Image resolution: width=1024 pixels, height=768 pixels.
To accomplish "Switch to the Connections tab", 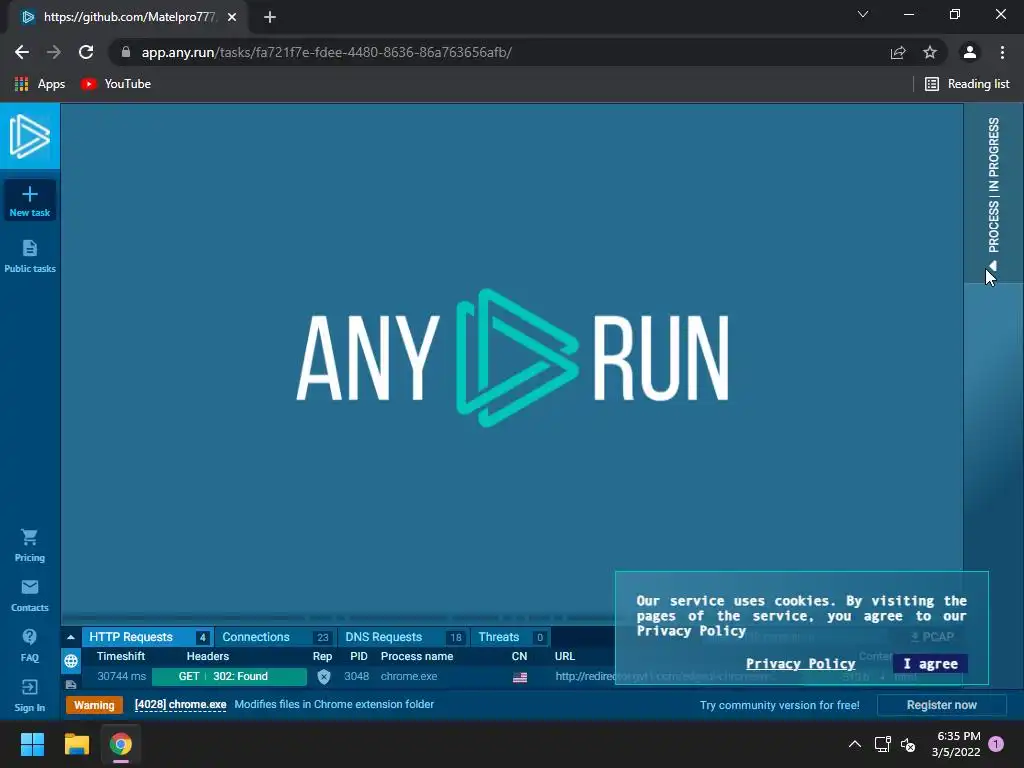I will coord(275,637).
